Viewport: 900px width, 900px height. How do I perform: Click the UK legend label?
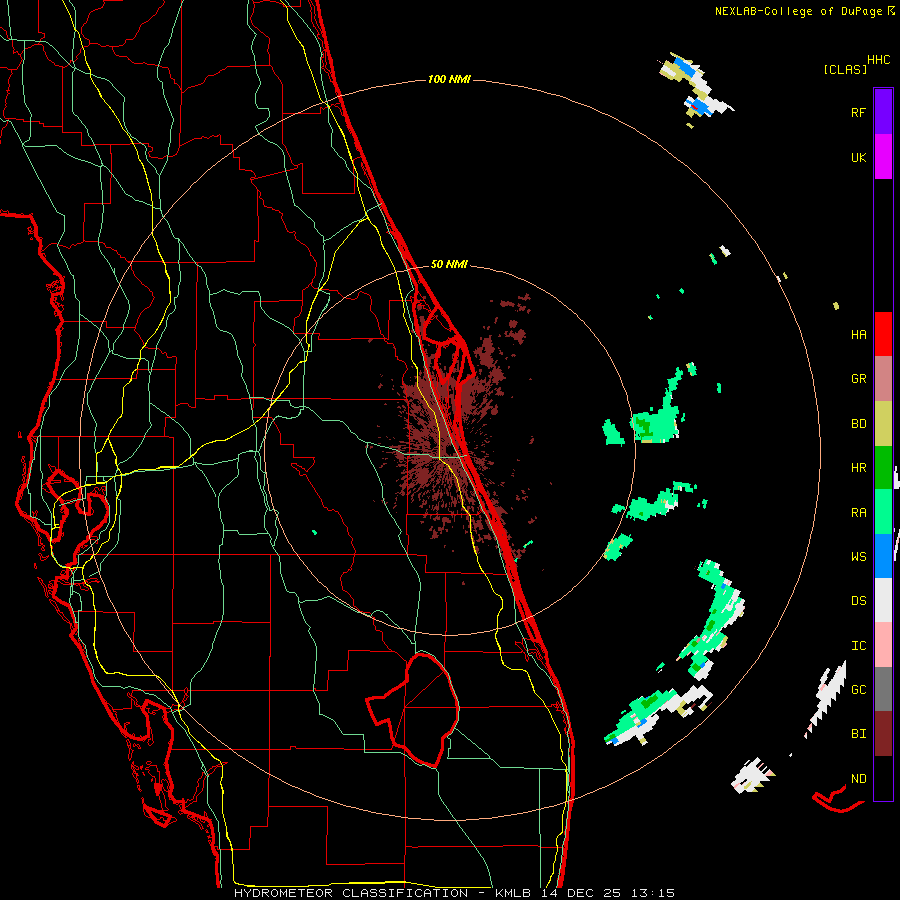pyautogui.click(x=858, y=157)
